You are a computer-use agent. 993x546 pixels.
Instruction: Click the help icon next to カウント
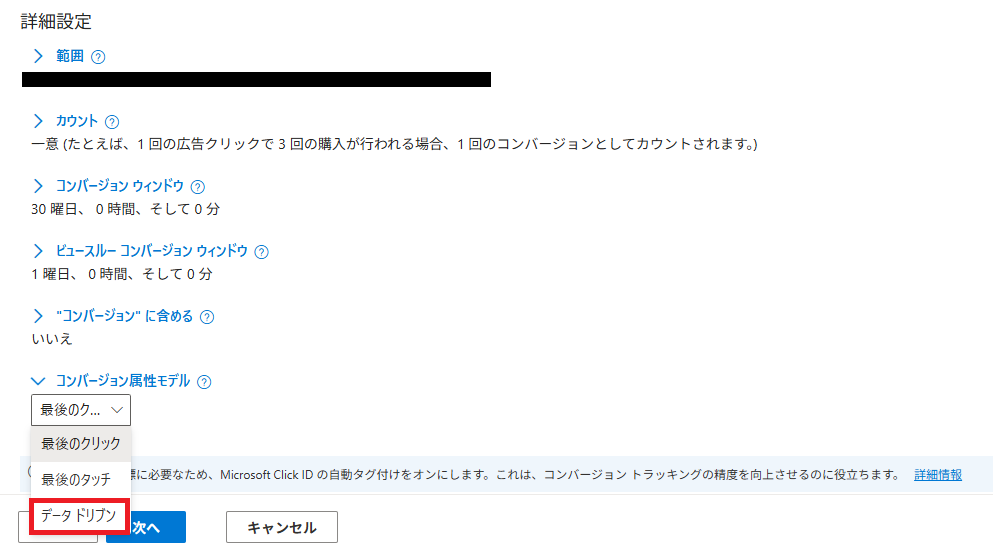(112, 122)
